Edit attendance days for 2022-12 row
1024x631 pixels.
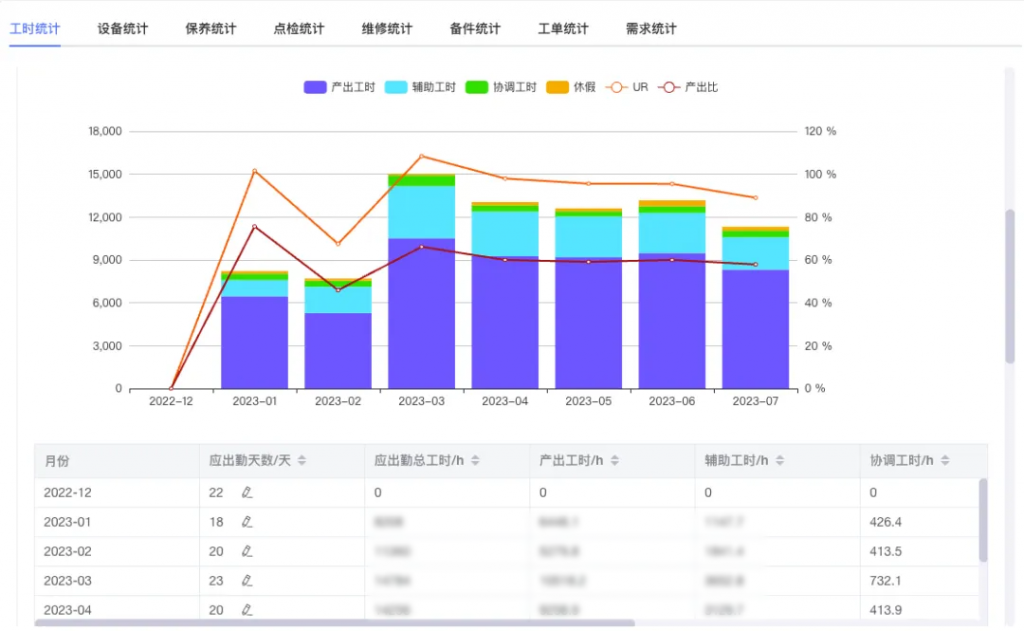(x=247, y=493)
